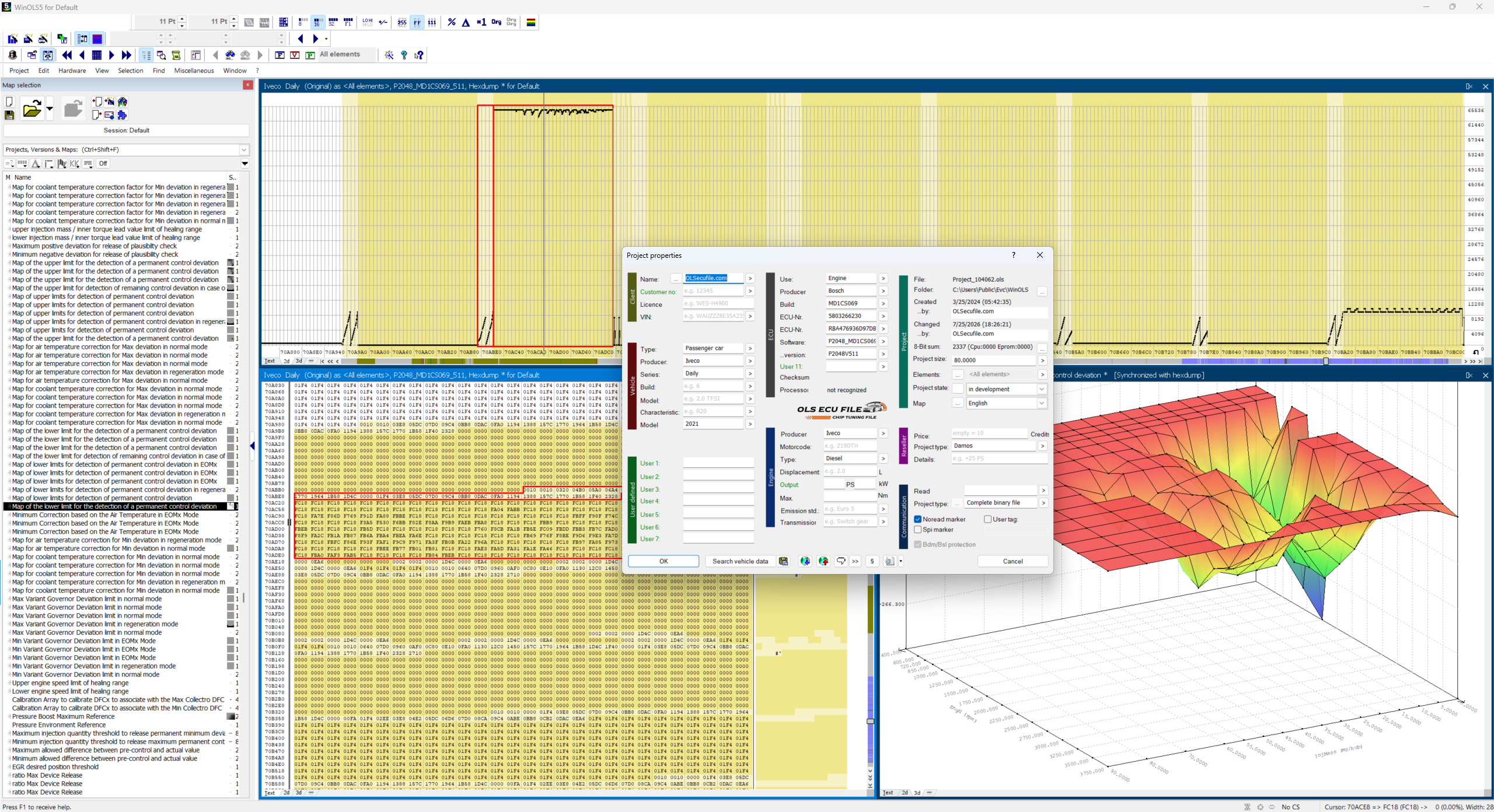This screenshot has height=812, width=1494.
Task: Click the mail envelope icon in Map selection
Action: point(109,115)
